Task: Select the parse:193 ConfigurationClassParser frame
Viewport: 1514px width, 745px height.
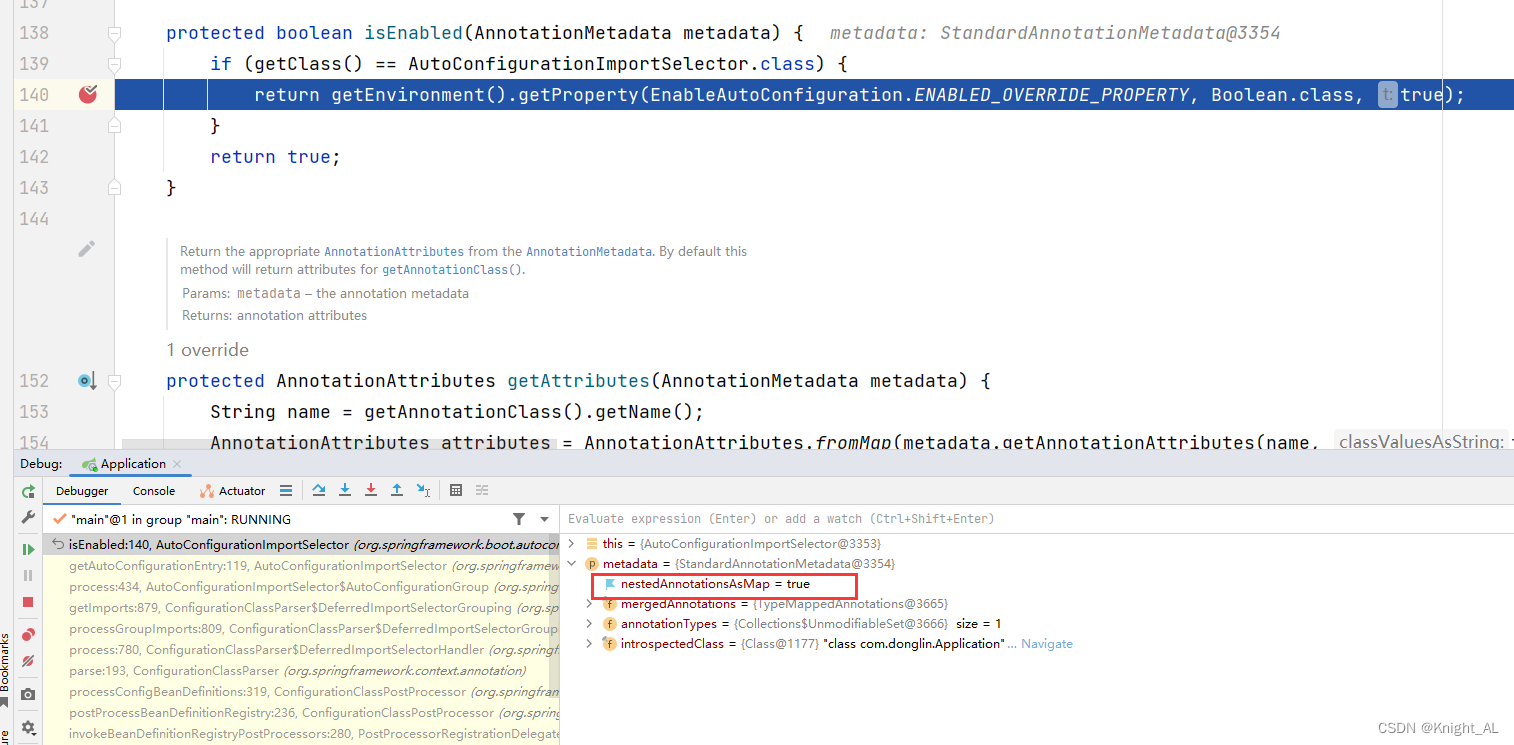Action: (x=301, y=671)
